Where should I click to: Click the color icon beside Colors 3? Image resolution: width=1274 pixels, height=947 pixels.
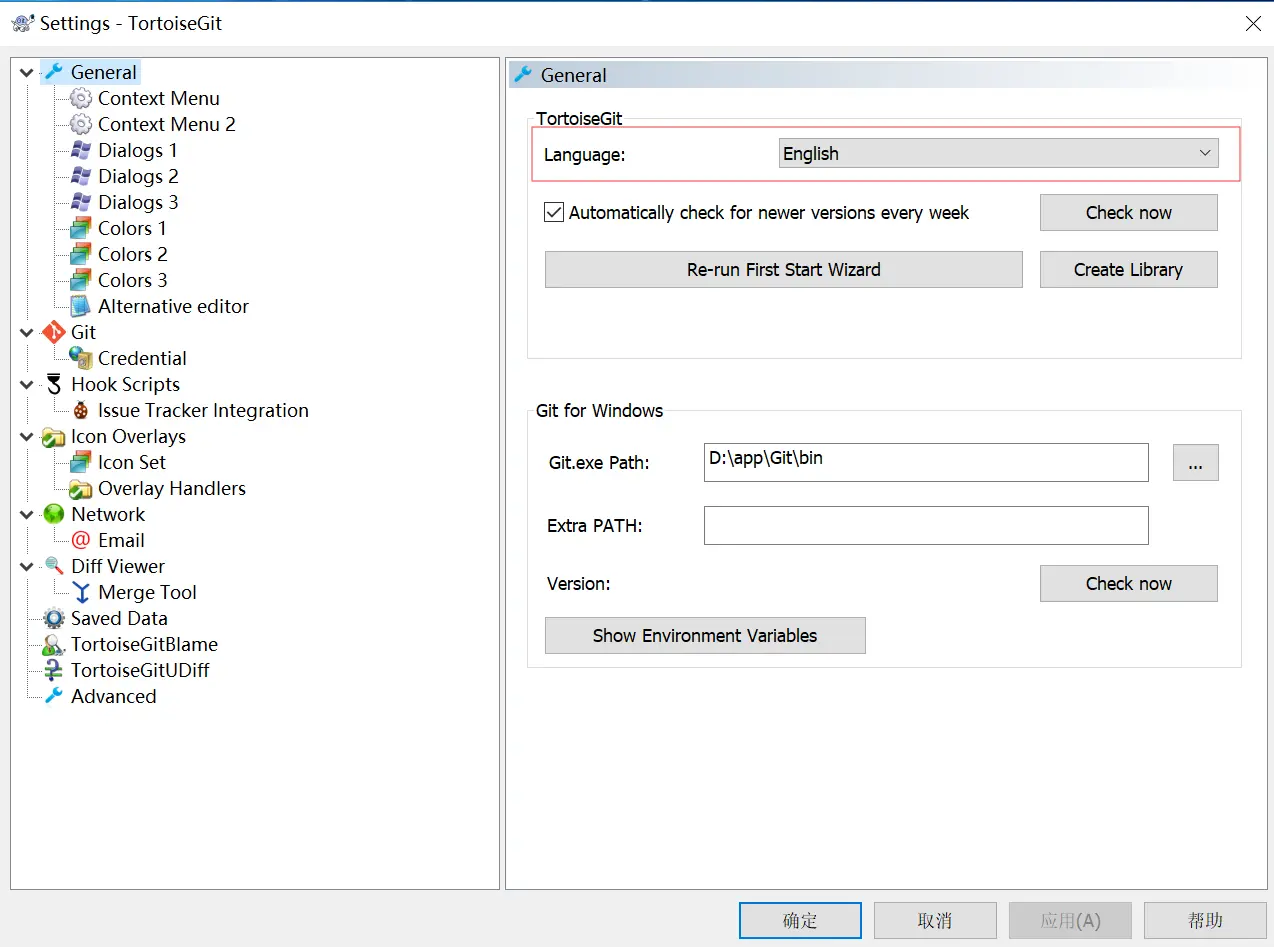click(x=80, y=280)
